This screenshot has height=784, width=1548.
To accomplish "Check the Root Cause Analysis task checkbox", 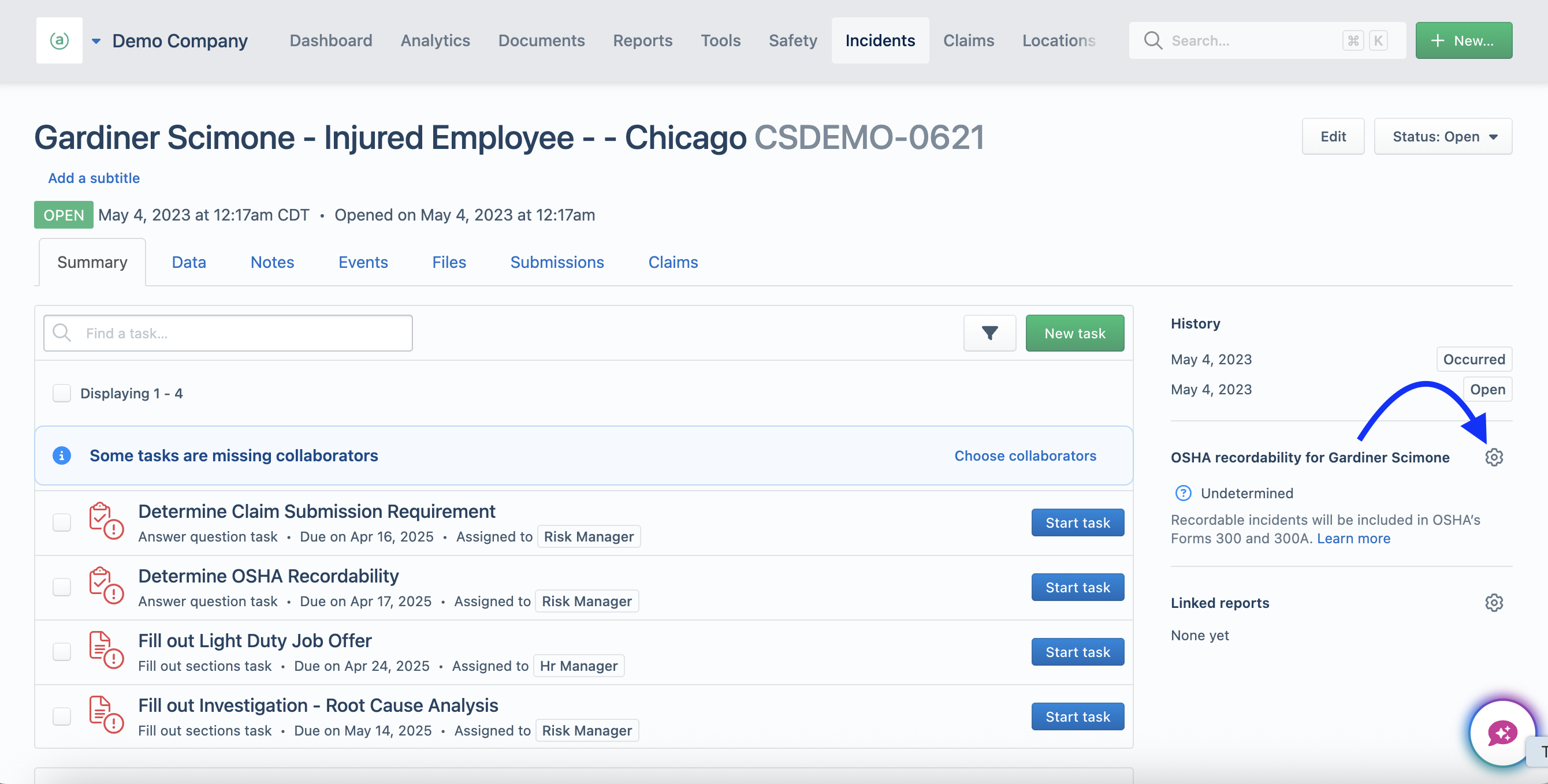I will pos(62,716).
